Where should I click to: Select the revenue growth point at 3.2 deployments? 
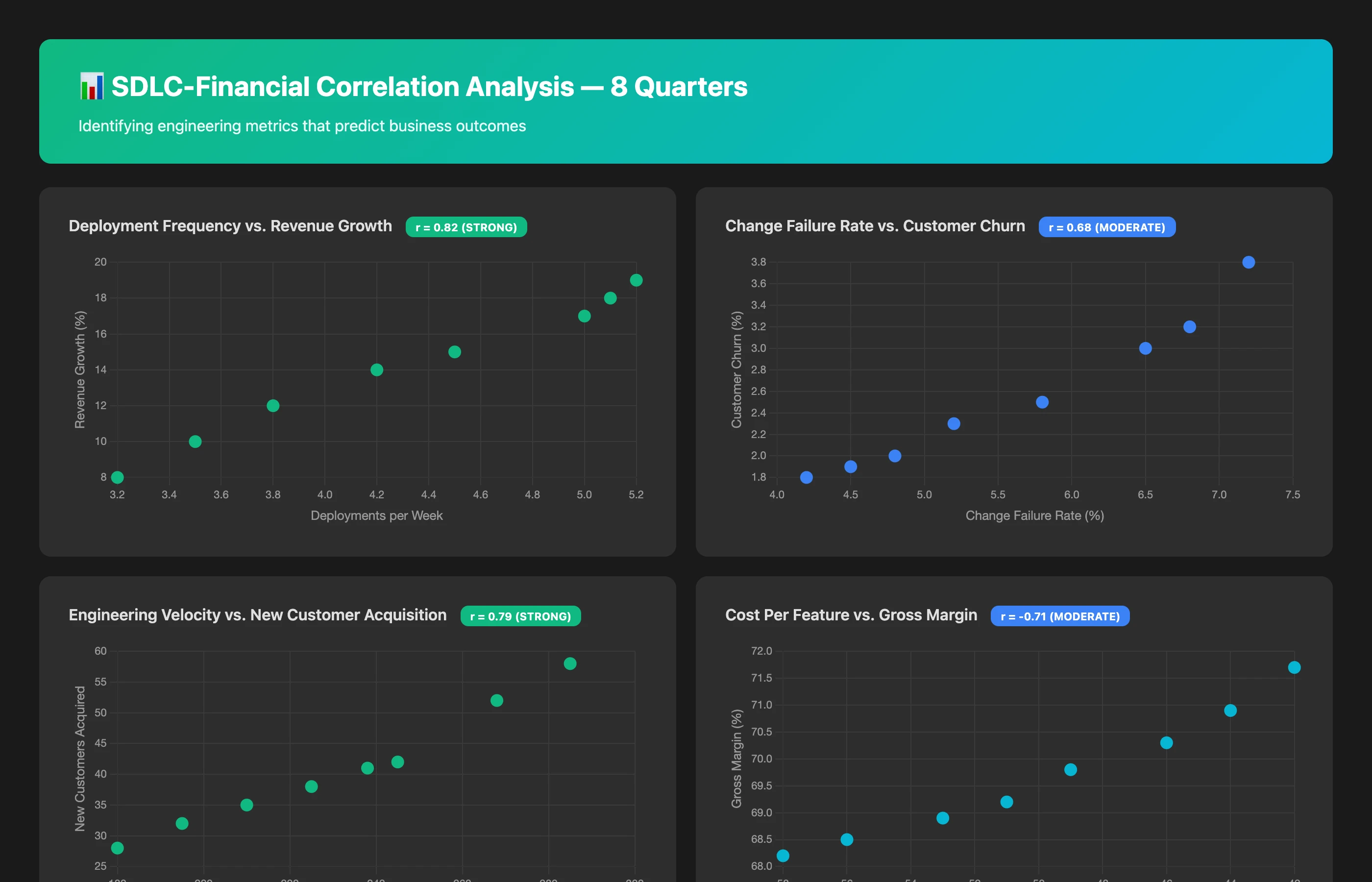pos(118,477)
